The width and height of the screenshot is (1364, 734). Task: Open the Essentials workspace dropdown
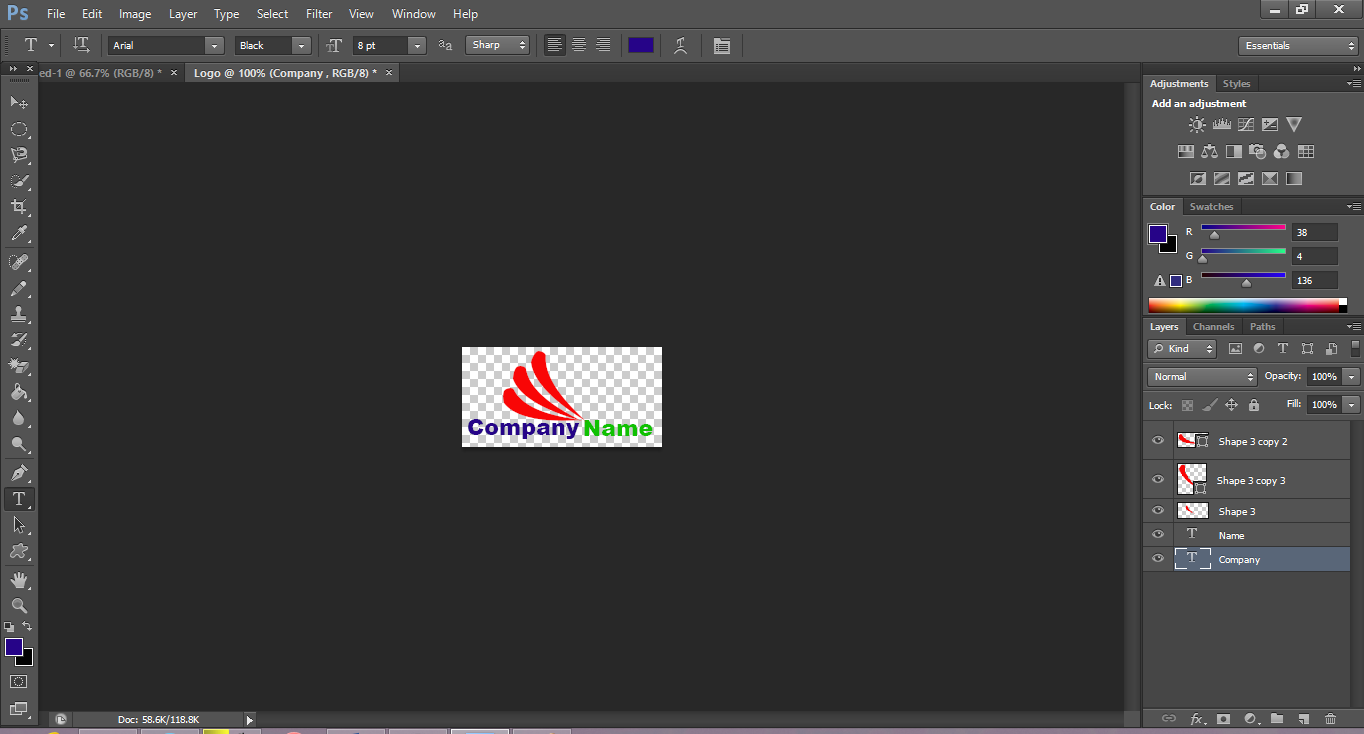point(1297,45)
